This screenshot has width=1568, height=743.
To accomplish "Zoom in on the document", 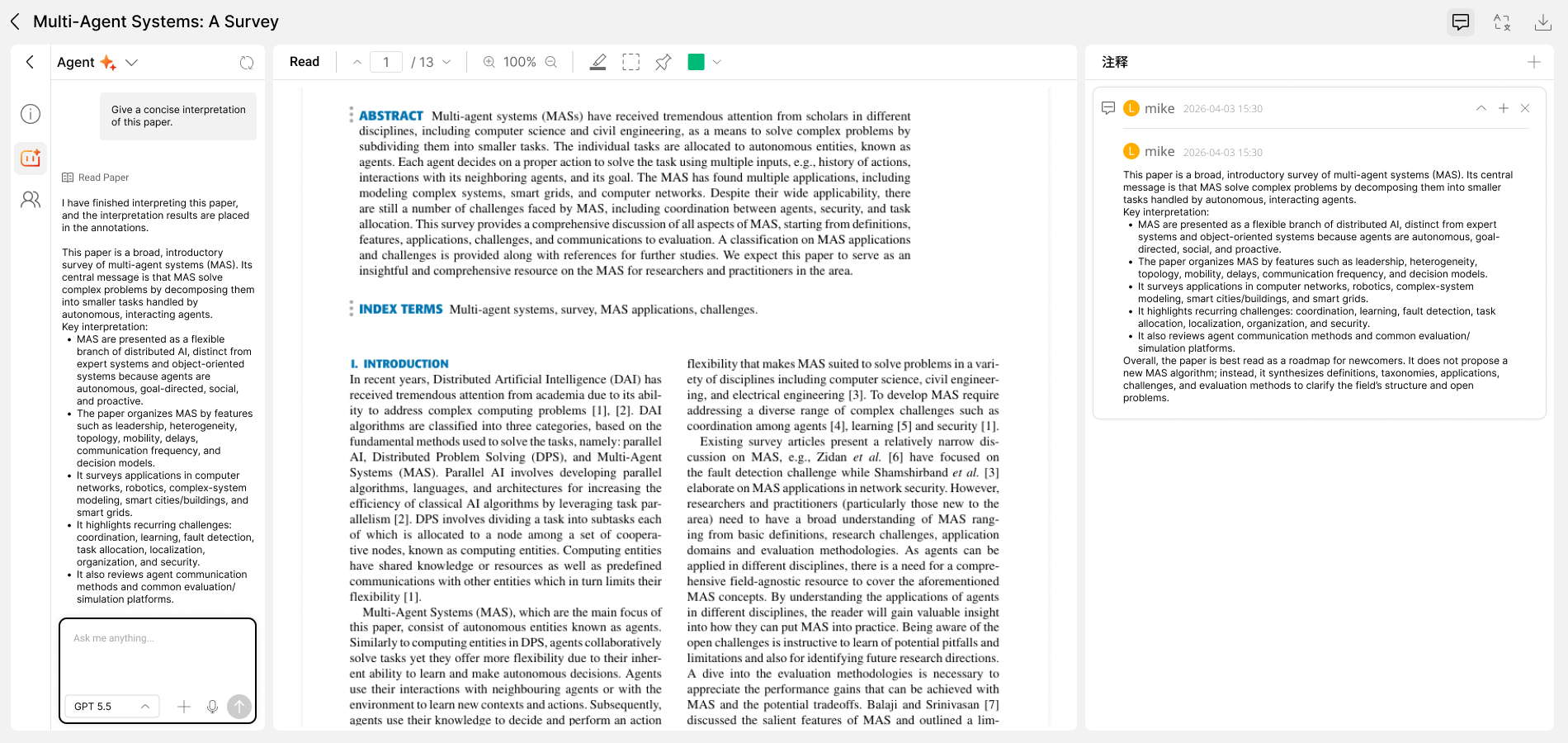I will coord(489,62).
